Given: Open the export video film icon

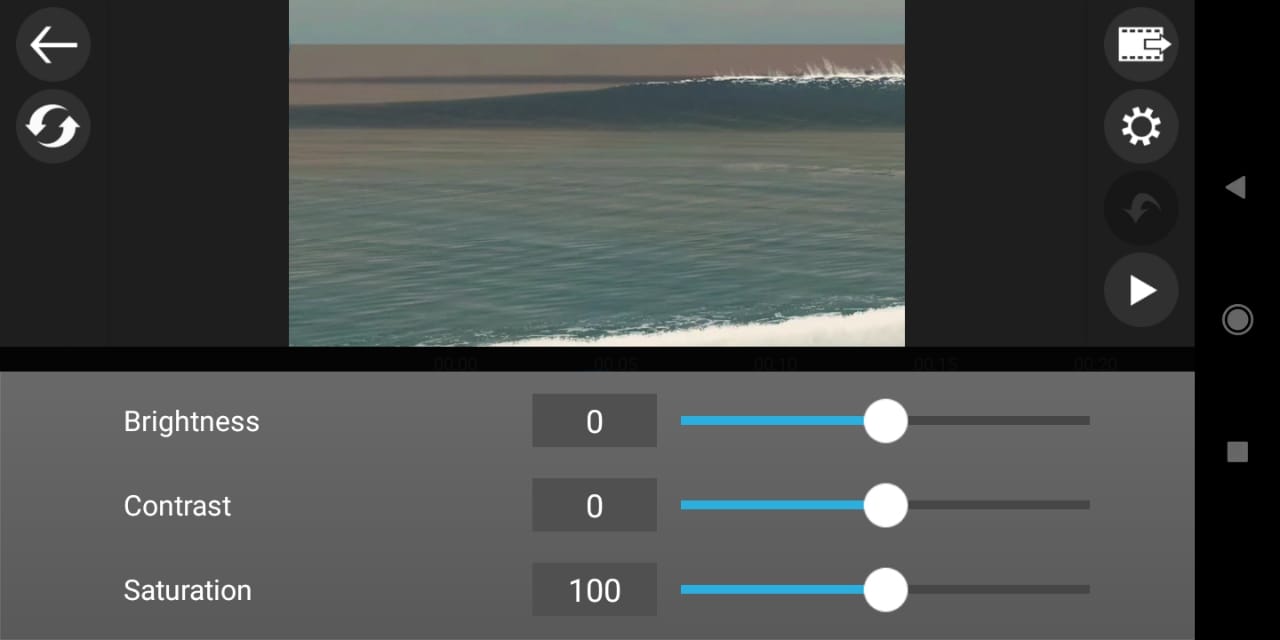Looking at the screenshot, I should pos(1141,45).
